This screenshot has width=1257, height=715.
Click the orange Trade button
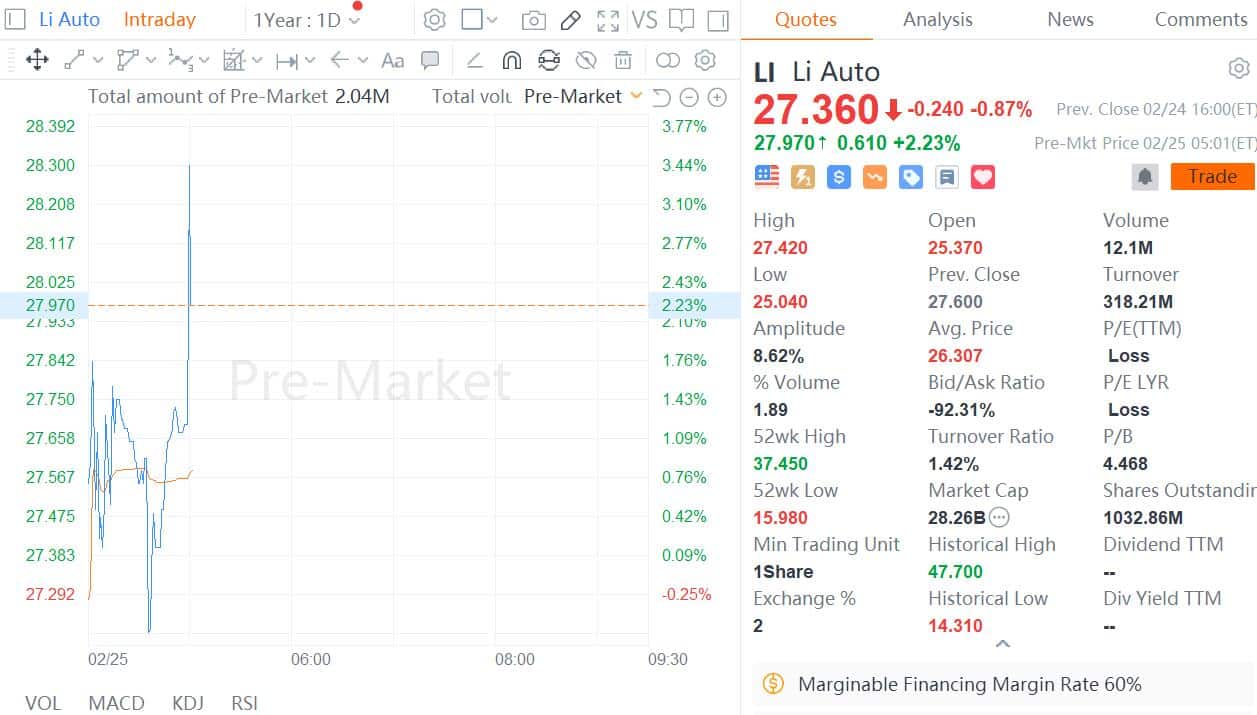tap(1211, 176)
